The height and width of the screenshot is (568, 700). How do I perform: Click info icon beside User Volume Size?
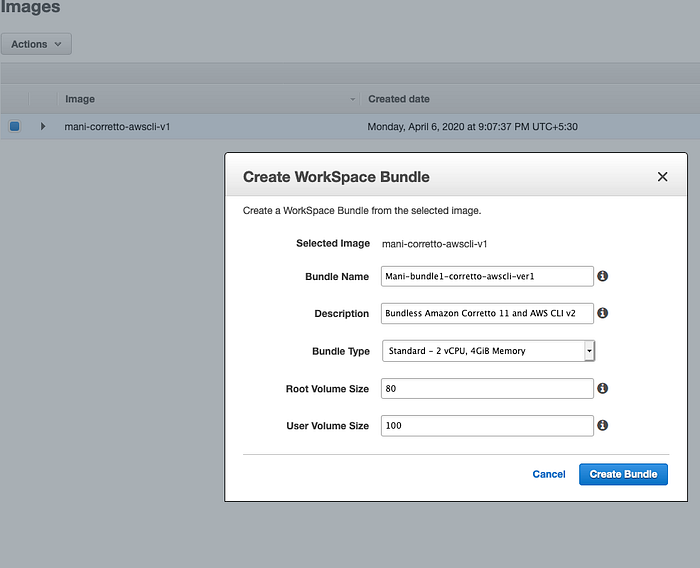(603, 426)
